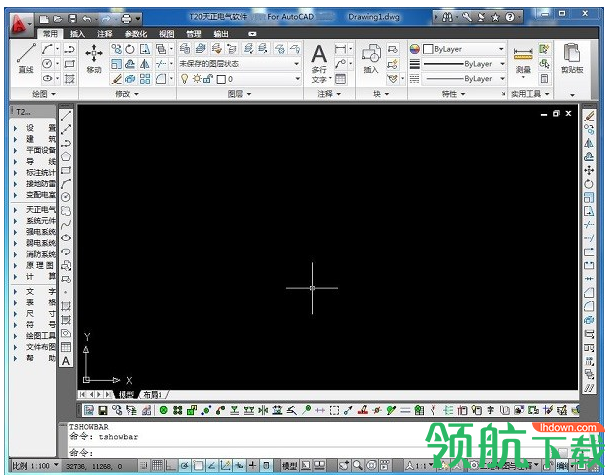
Task: Toggle the layer lock padlock icon
Action: pos(208,79)
